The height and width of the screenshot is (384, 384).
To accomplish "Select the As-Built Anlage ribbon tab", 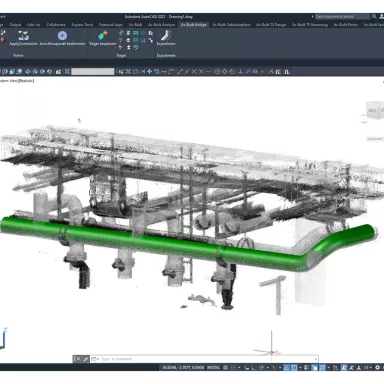I will click(x=193, y=25).
